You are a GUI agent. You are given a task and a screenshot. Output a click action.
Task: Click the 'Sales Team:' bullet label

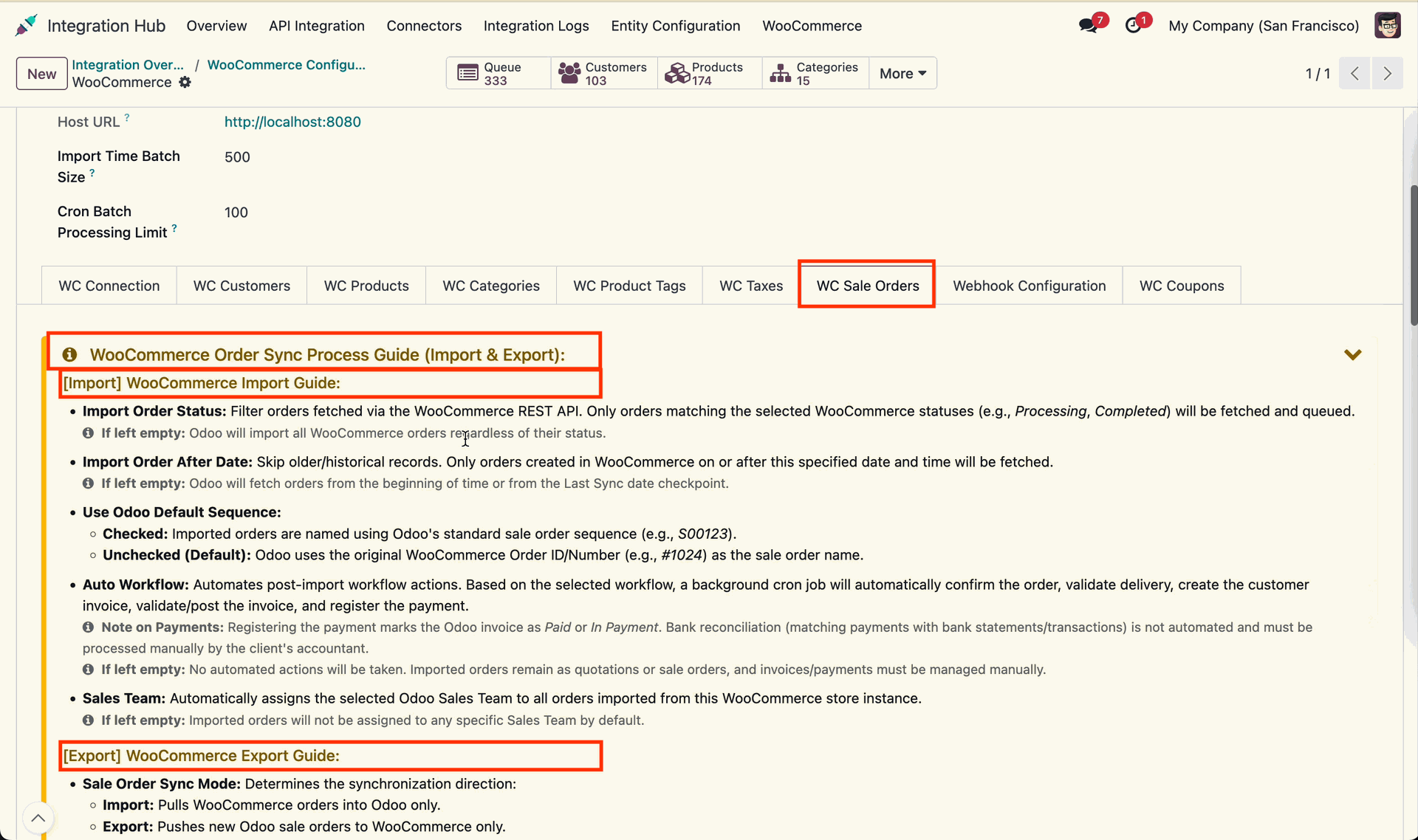coord(124,698)
